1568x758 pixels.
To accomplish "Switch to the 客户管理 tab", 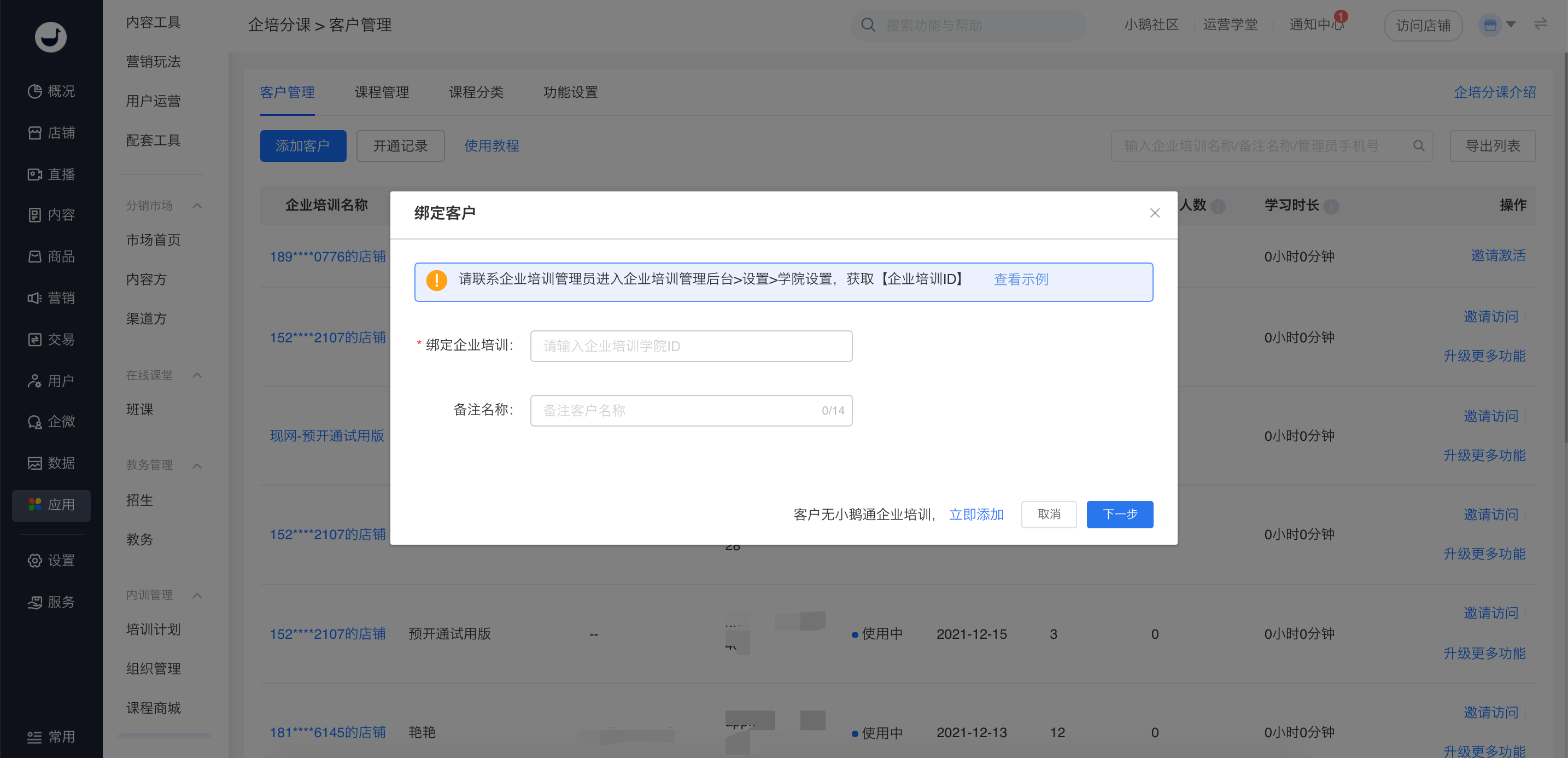I will coord(288,92).
